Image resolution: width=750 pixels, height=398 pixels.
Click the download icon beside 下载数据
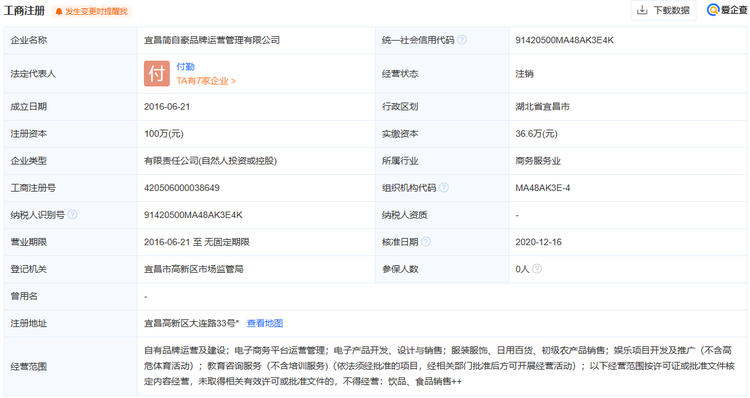[x=642, y=10]
